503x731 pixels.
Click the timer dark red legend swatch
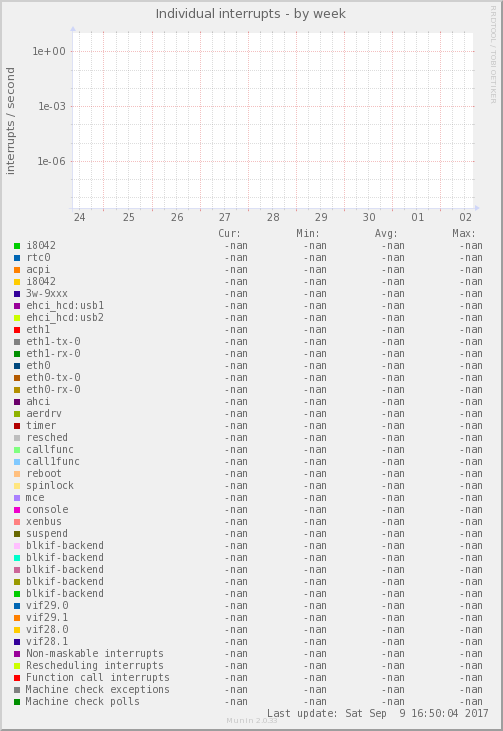17,426
